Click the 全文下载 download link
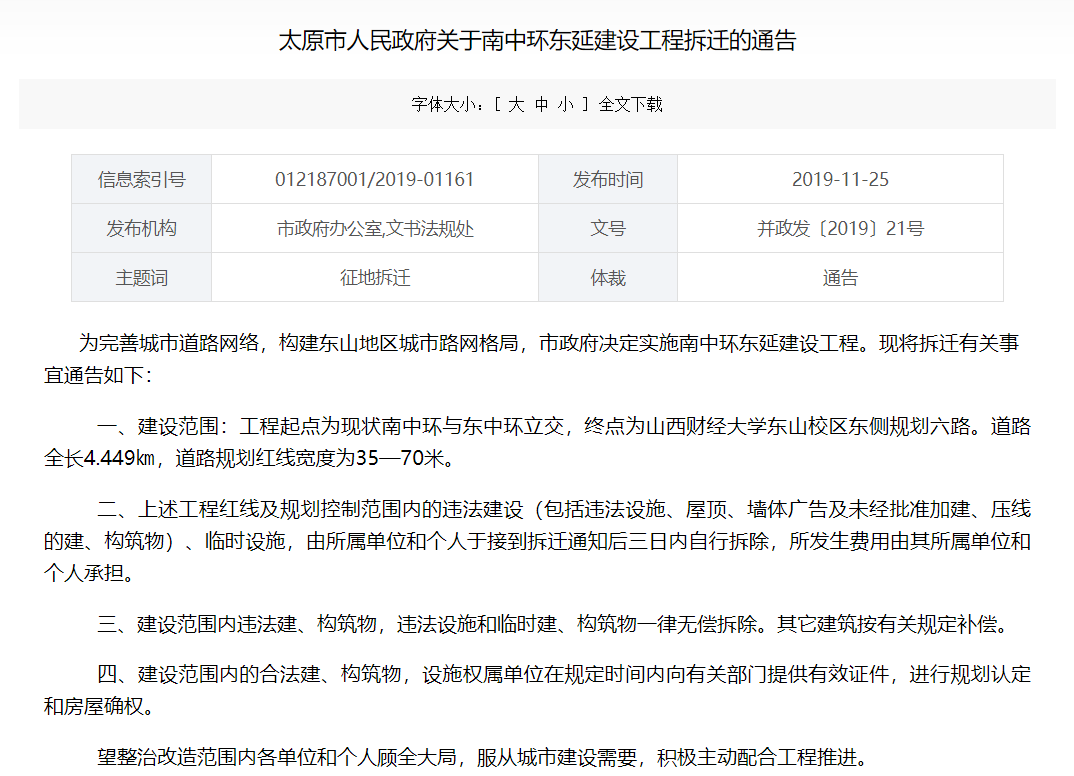The height and width of the screenshot is (776, 1074). point(630,104)
